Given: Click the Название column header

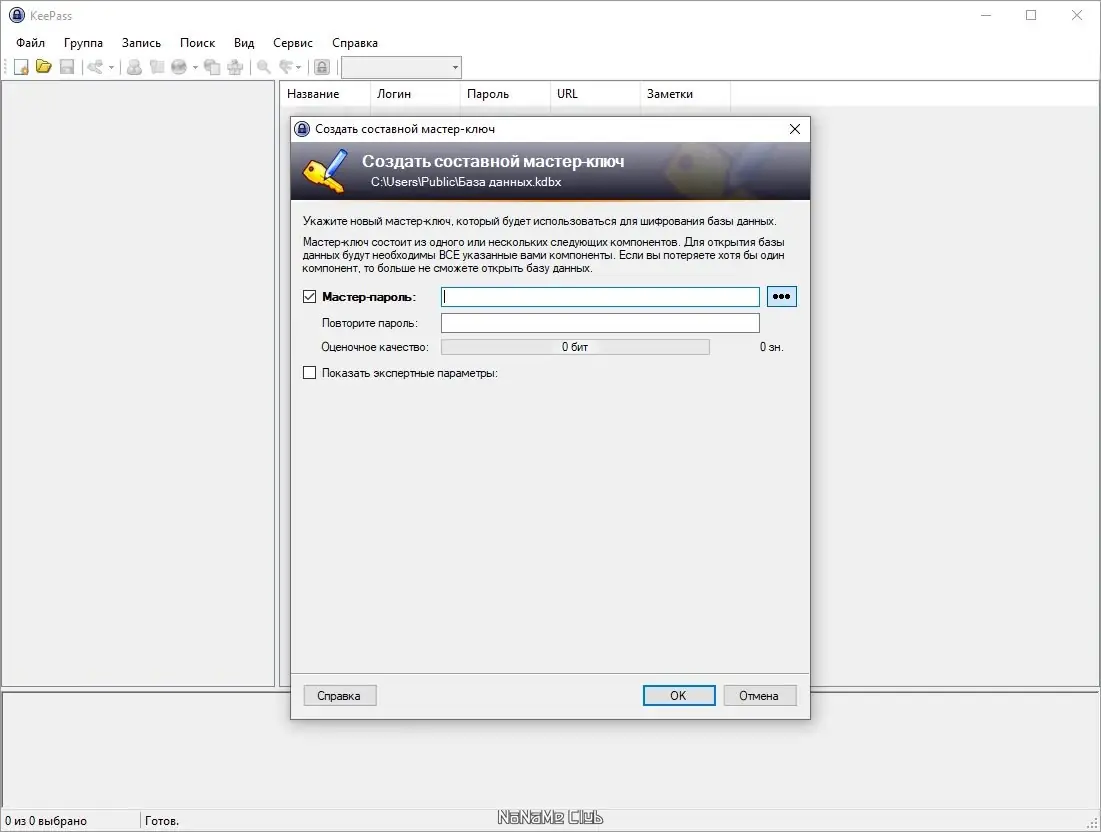Looking at the screenshot, I should [325, 94].
